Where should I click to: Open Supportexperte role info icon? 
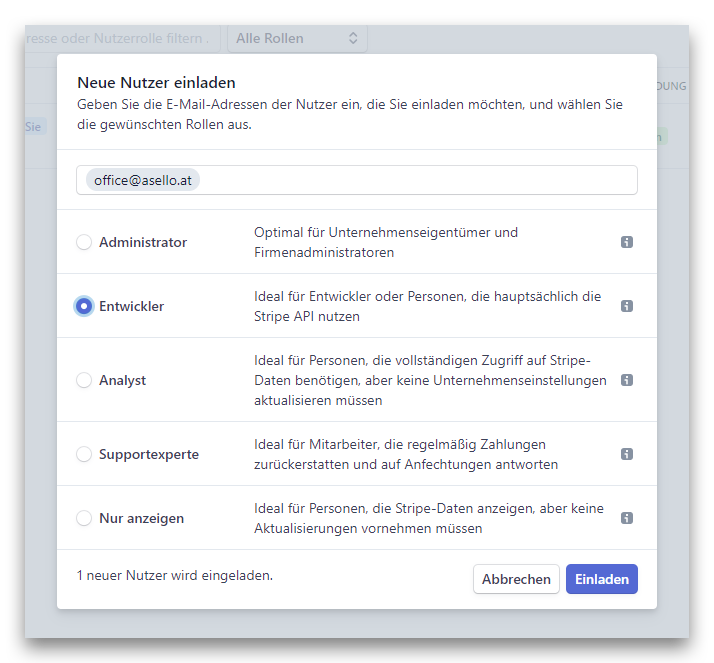point(627,454)
